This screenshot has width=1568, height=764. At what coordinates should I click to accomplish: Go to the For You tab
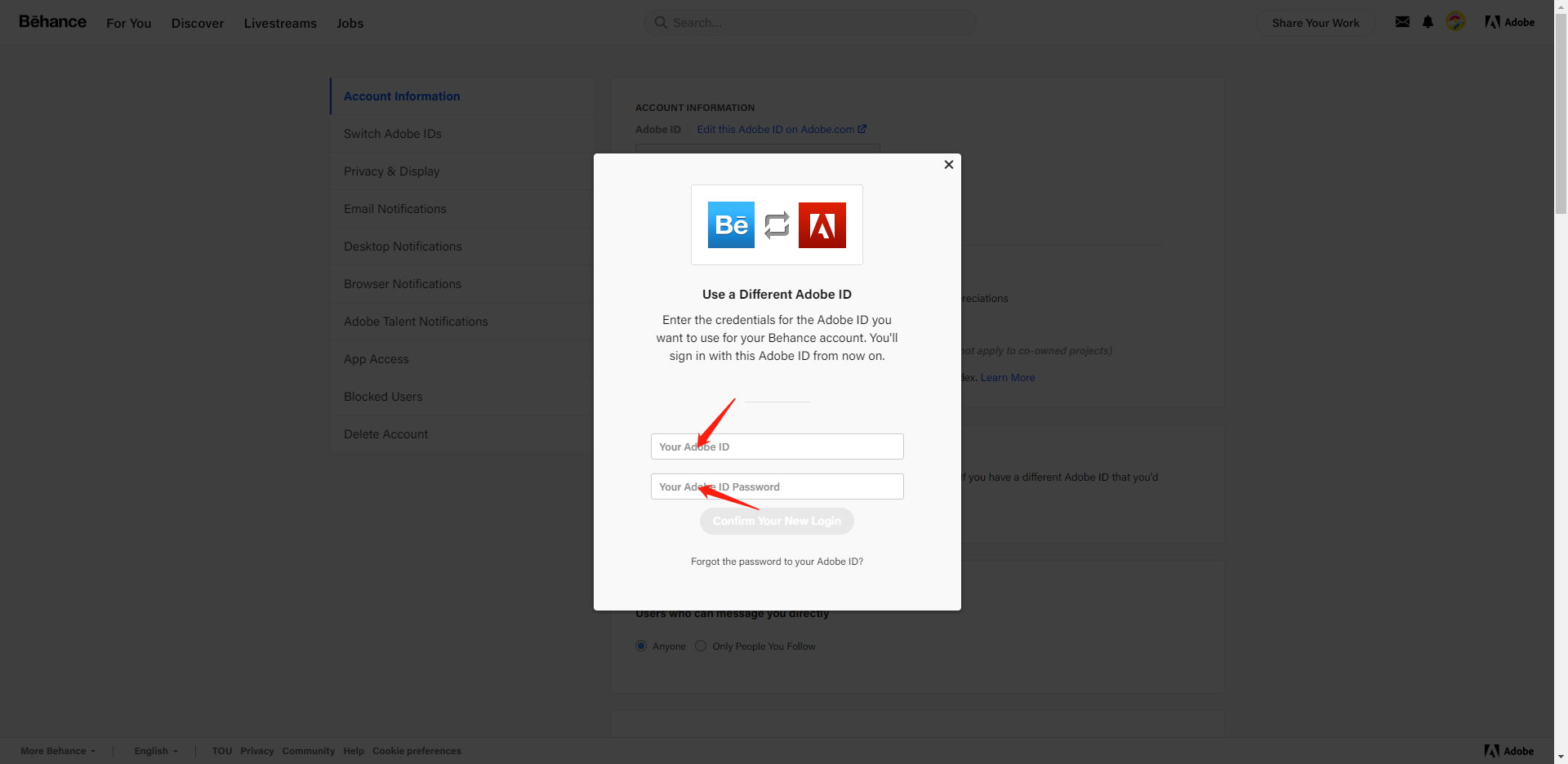tap(129, 23)
